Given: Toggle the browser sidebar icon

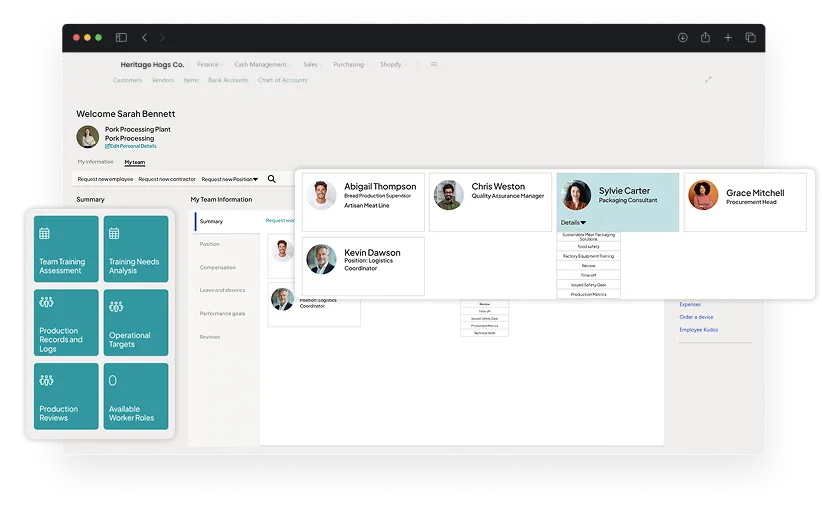Looking at the screenshot, I should pyautogui.click(x=121, y=37).
